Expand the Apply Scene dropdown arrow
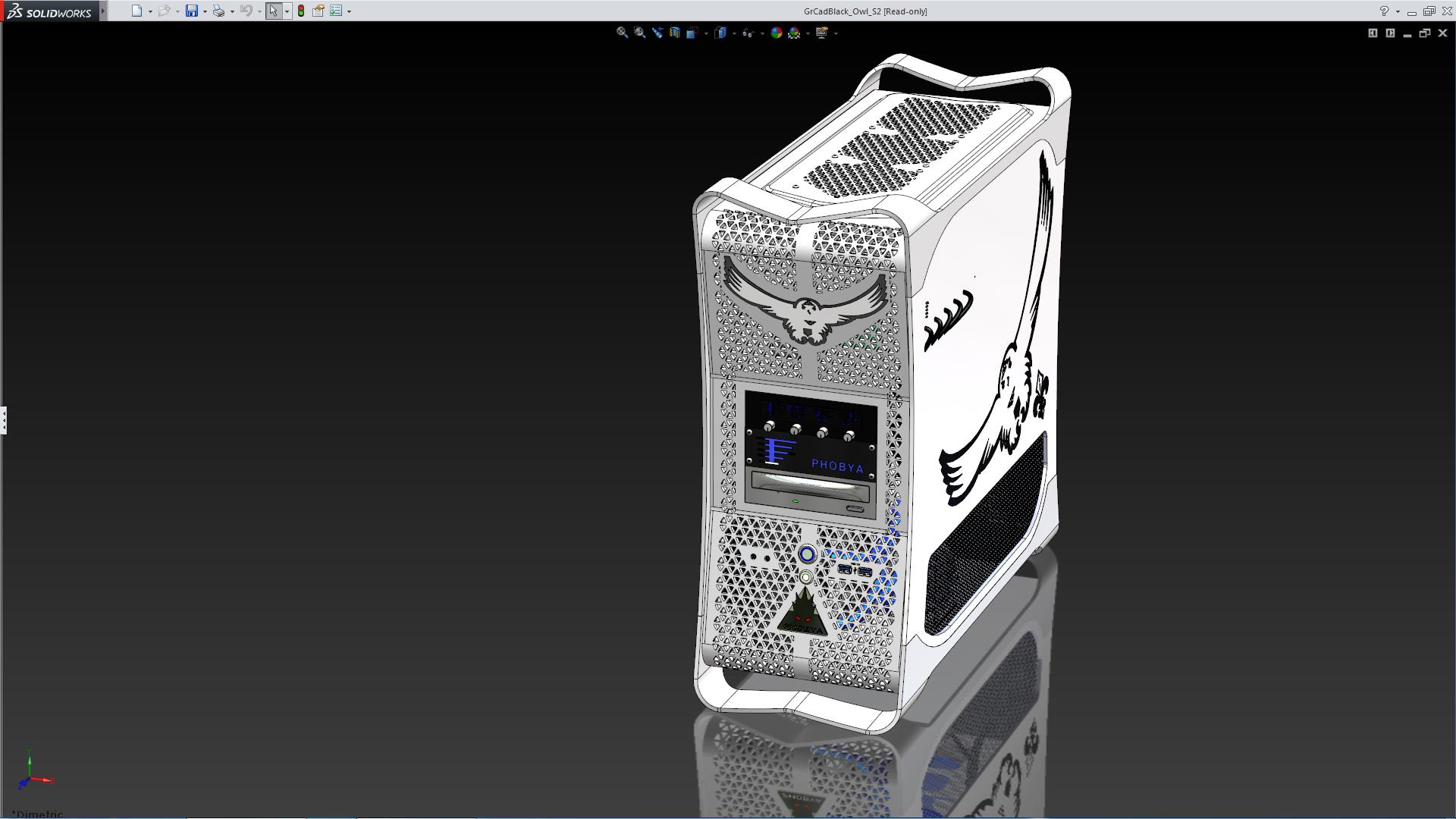1456x819 pixels. [x=808, y=33]
